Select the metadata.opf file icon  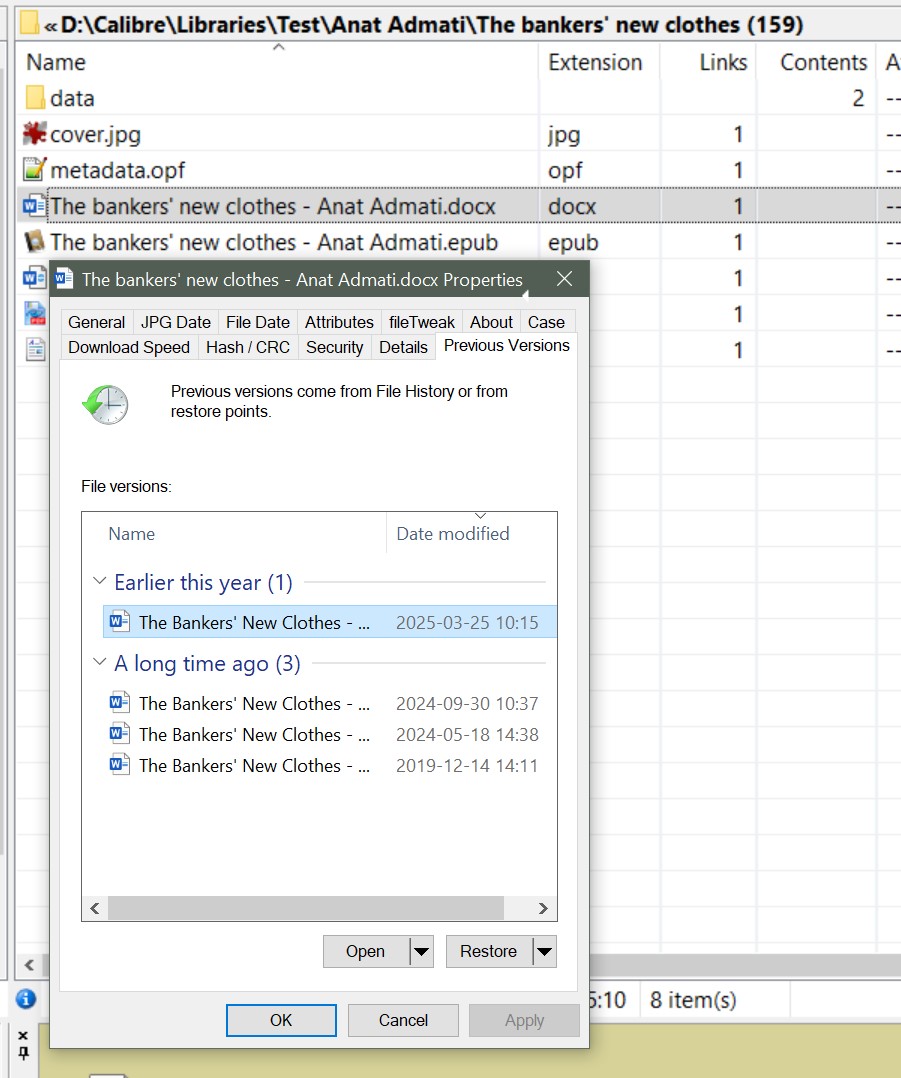(34, 170)
